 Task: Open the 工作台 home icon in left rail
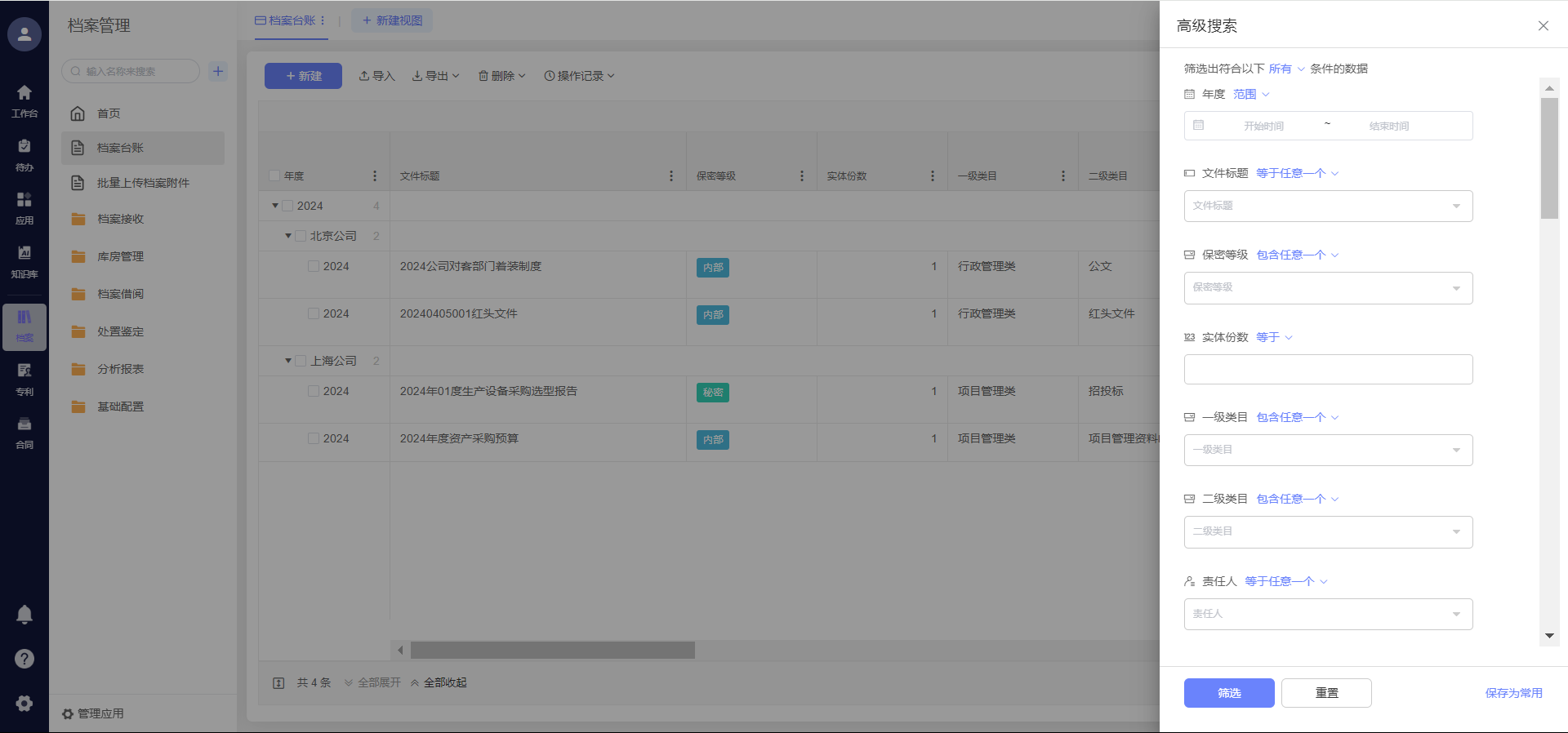pos(24,100)
